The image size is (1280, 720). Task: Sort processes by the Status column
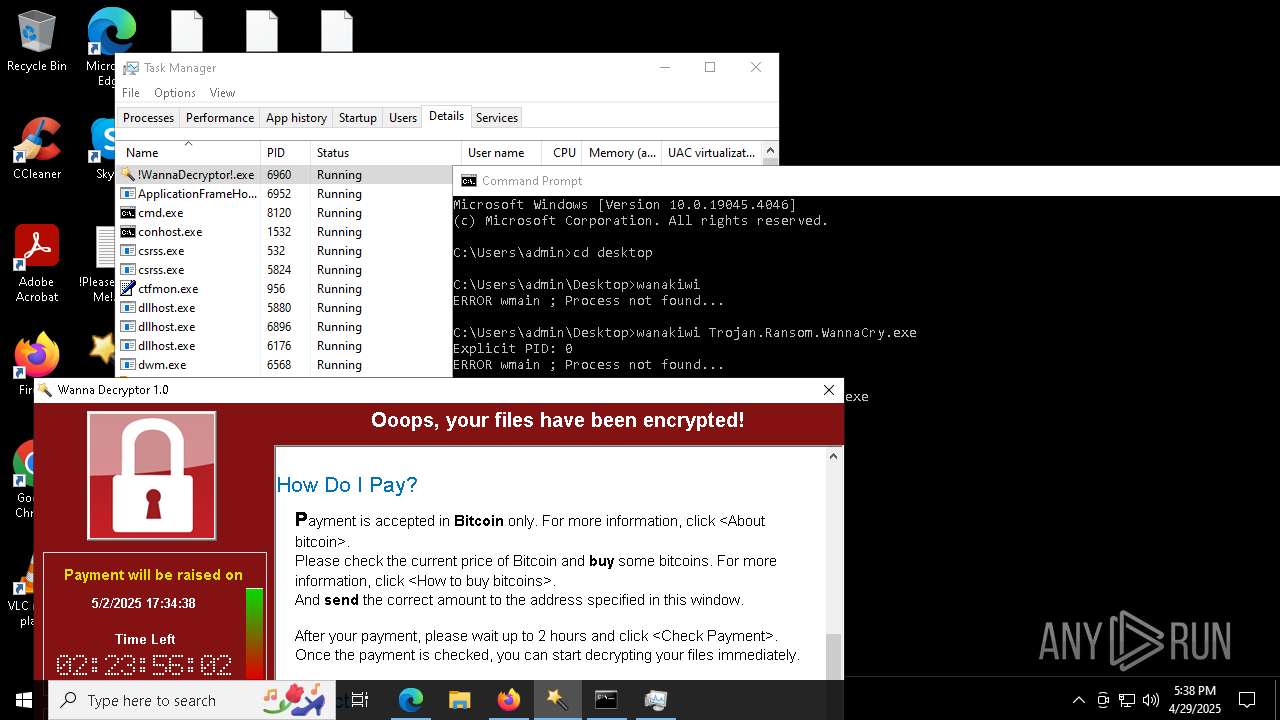(386, 153)
